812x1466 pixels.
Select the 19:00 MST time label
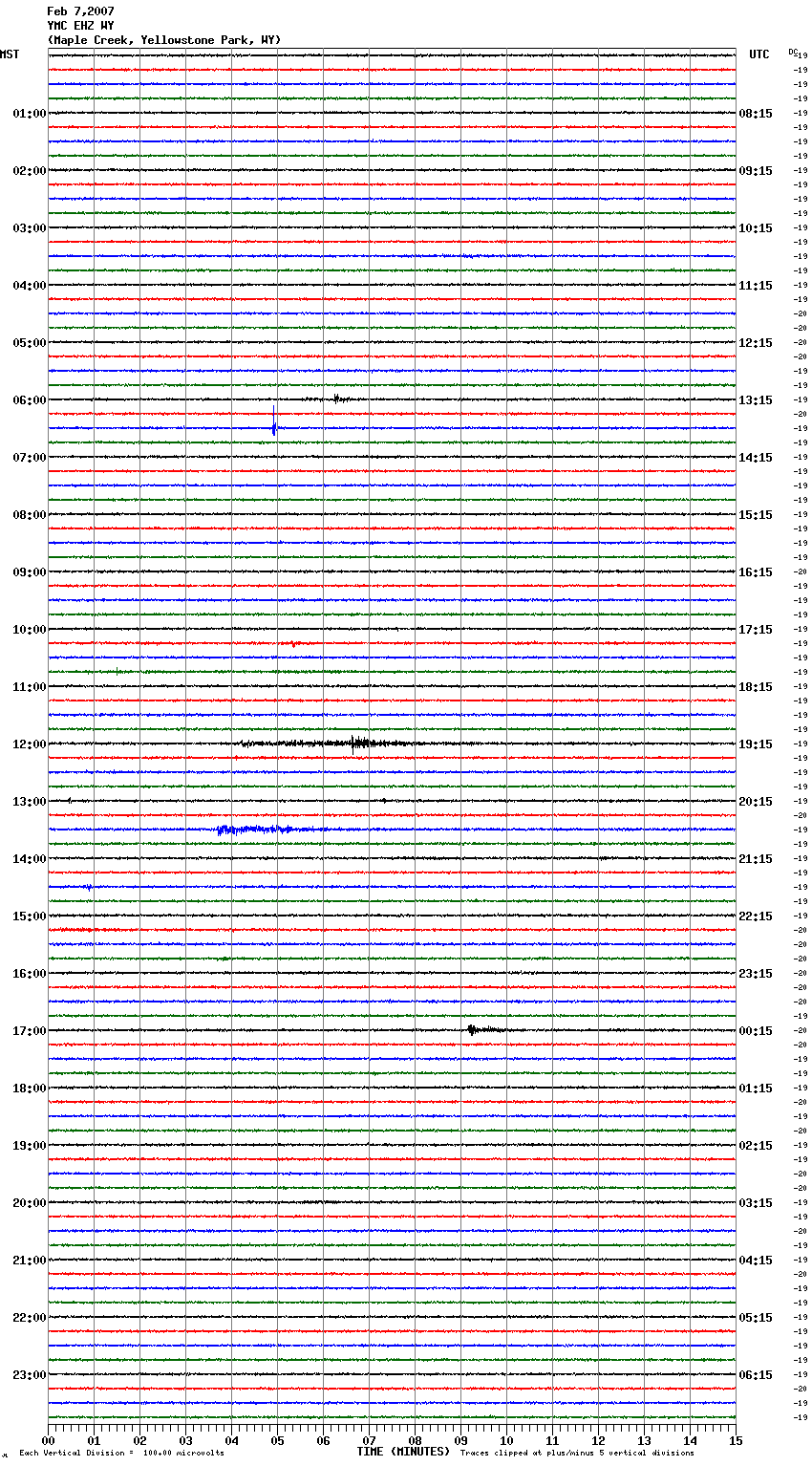29,1146
